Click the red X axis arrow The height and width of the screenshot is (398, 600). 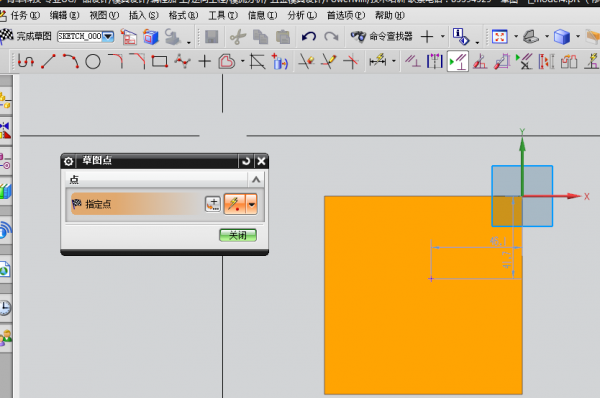(x=552, y=196)
